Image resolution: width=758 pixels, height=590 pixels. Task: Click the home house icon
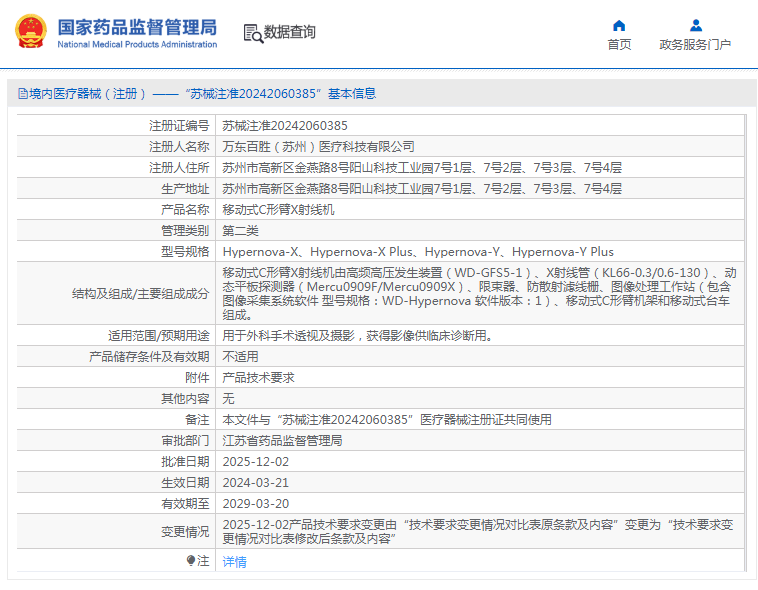point(619,25)
